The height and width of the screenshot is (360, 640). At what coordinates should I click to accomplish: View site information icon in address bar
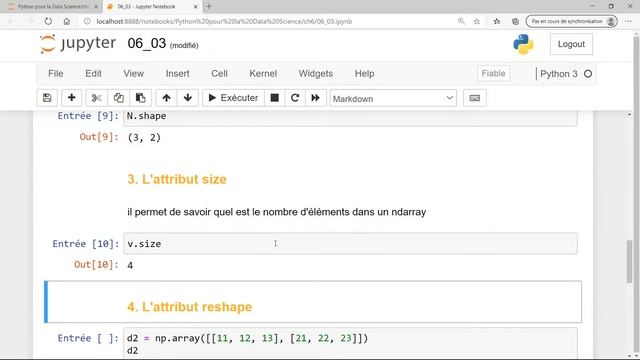[87, 21]
